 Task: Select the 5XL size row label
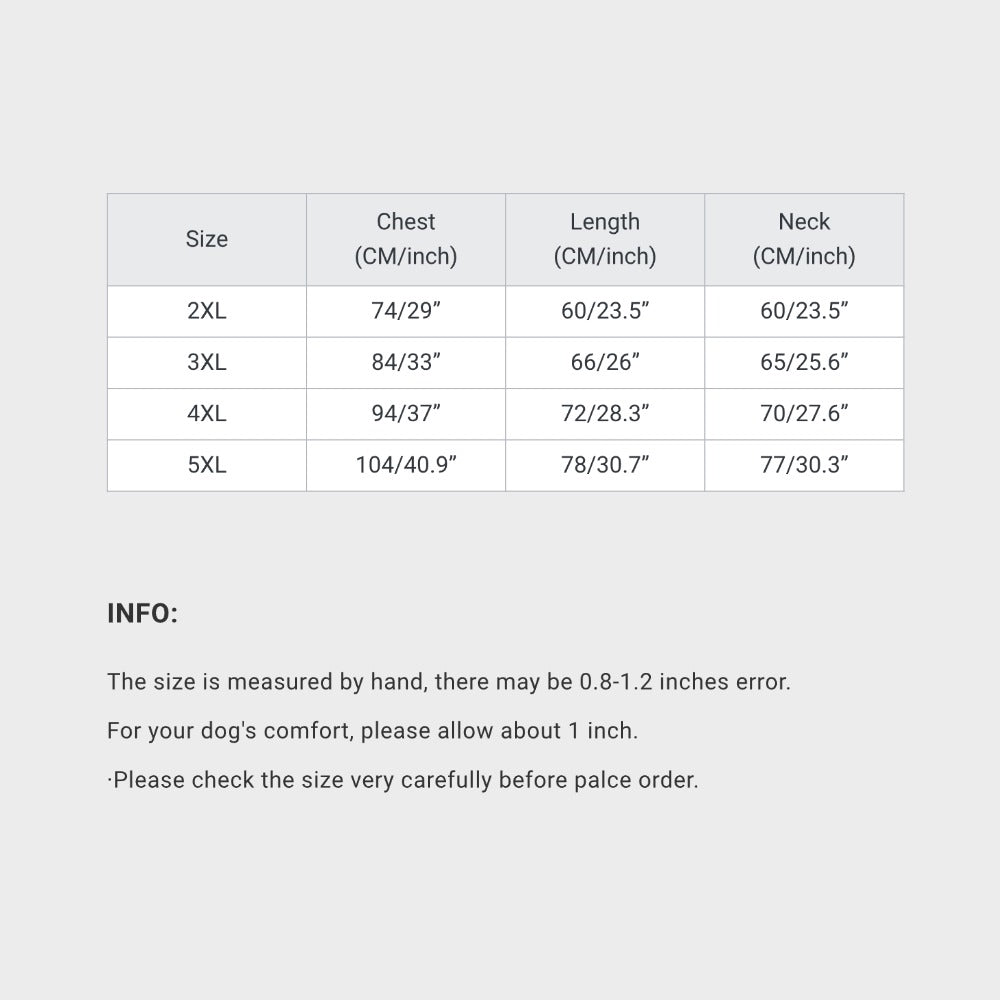(x=207, y=465)
